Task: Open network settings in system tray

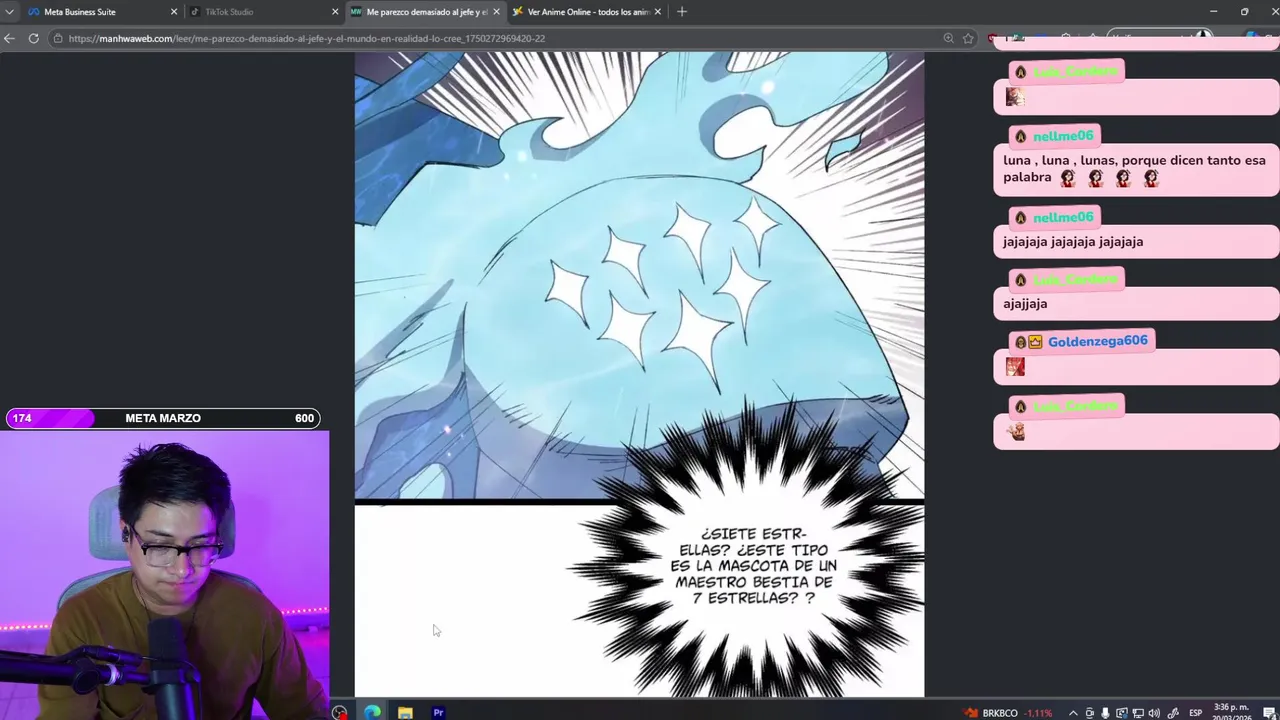Action: [x=1138, y=713]
